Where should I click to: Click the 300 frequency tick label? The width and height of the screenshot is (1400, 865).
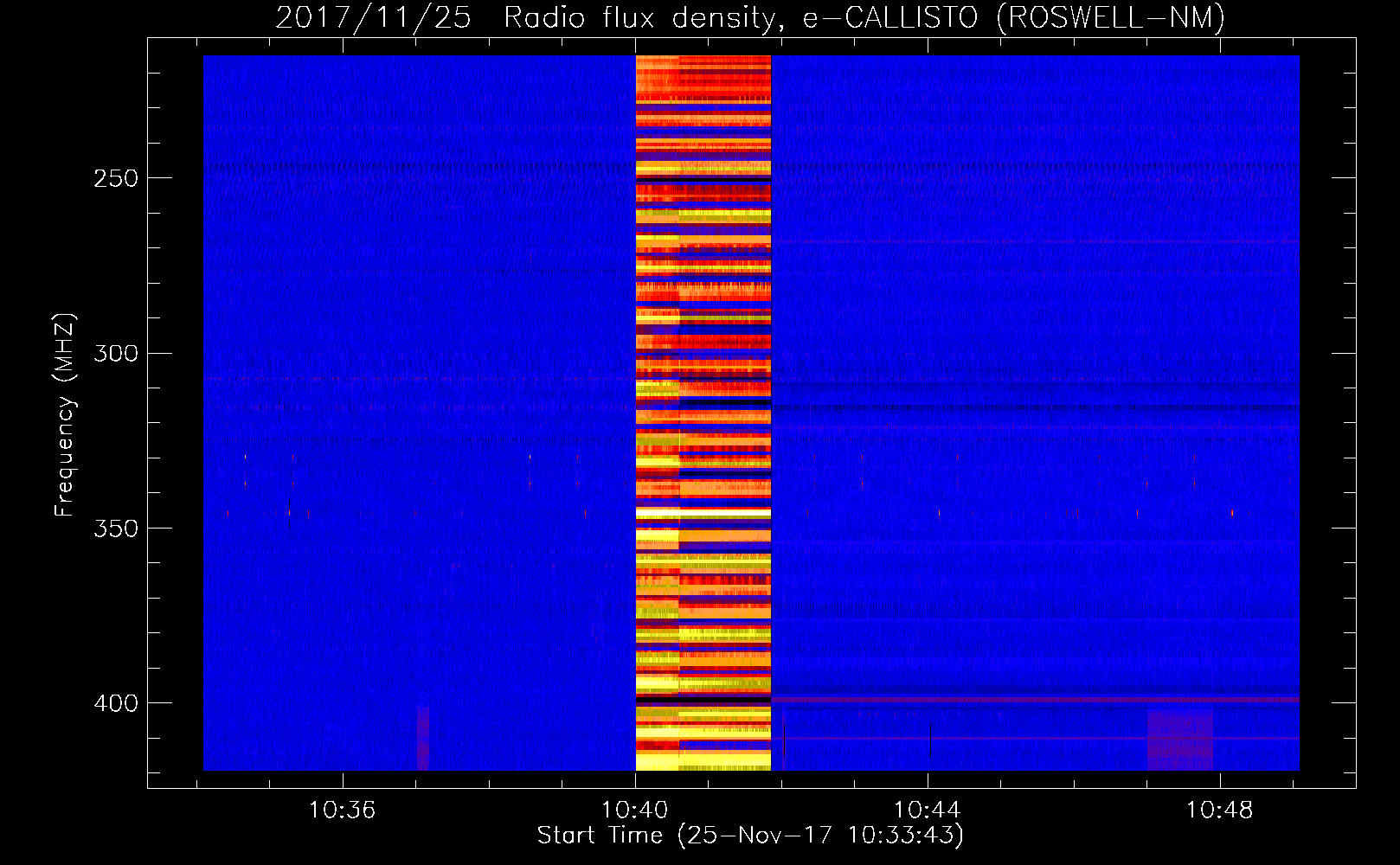click(x=116, y=353)
